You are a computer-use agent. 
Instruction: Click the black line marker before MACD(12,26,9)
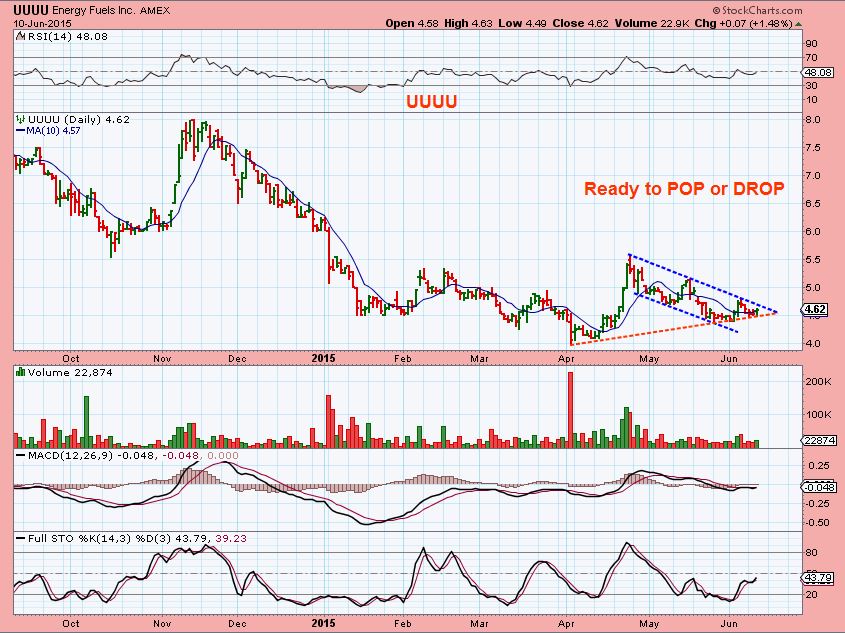21,456
